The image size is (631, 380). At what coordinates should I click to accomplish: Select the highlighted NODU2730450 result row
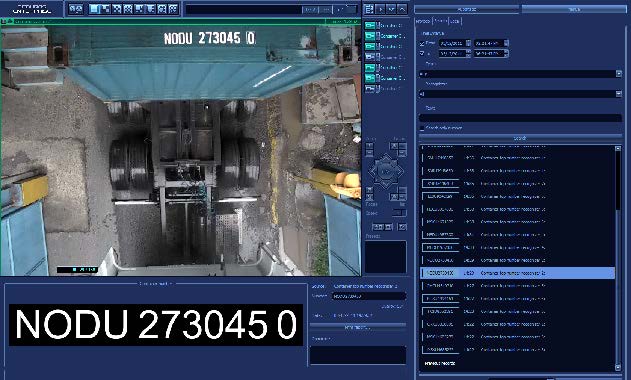(518, 273)
